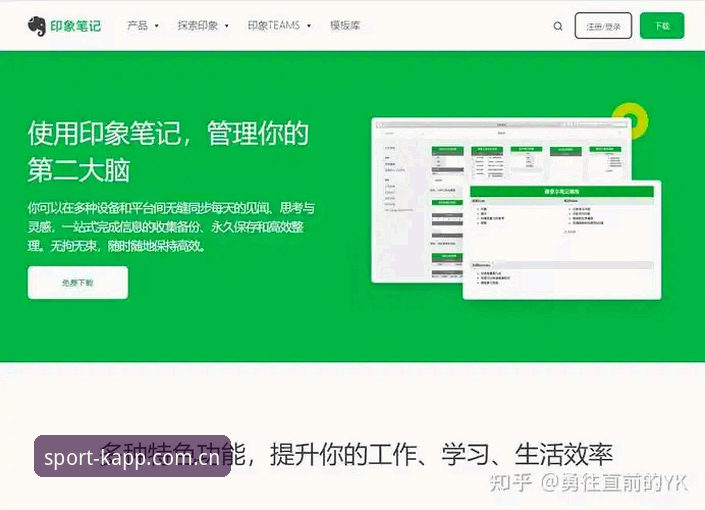Open the search magnifier icon
Screen dimensions: 705x510
pyautogui.click(x=558, y=26)
